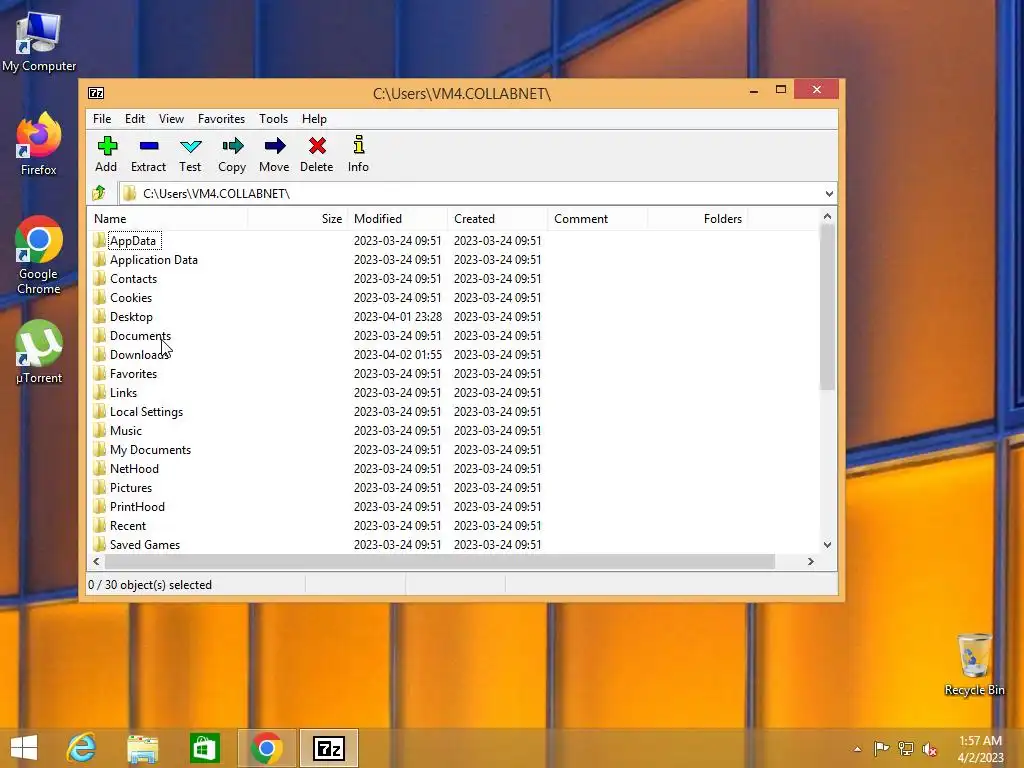The image size is (1024, 768).
Task: Click the horizontal scrollbar right arrow
Action: (810, 562)
